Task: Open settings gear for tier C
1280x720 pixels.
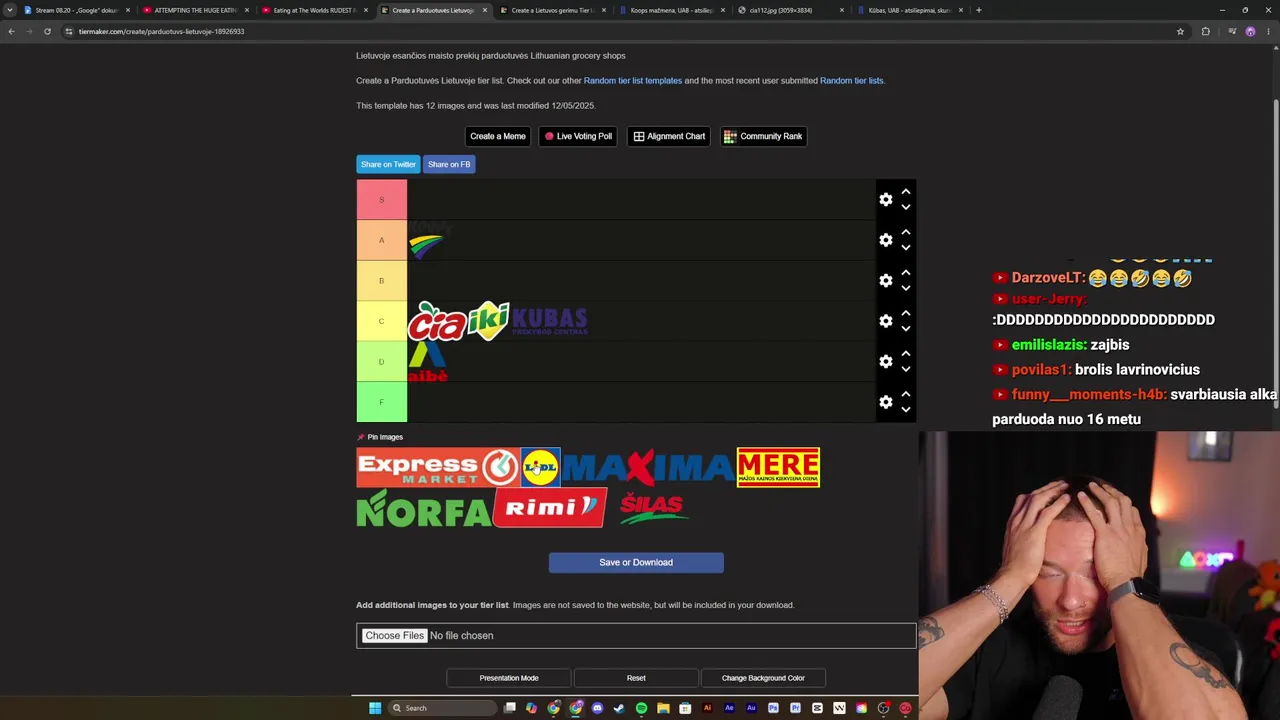Action: click(886, 321)
